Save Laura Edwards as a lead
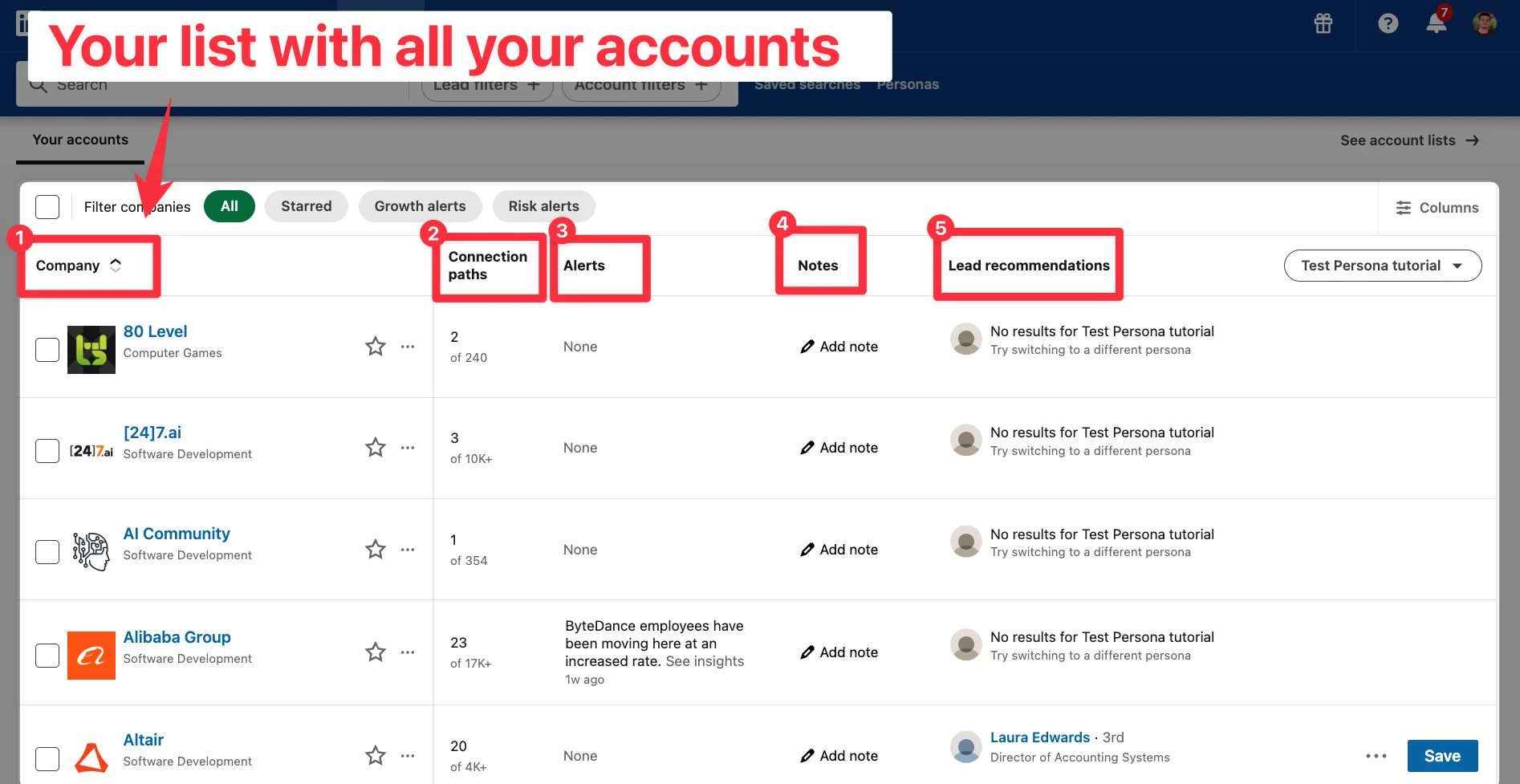The height and width of the screenshot is (784, 1520). (x=1442, y=756)
